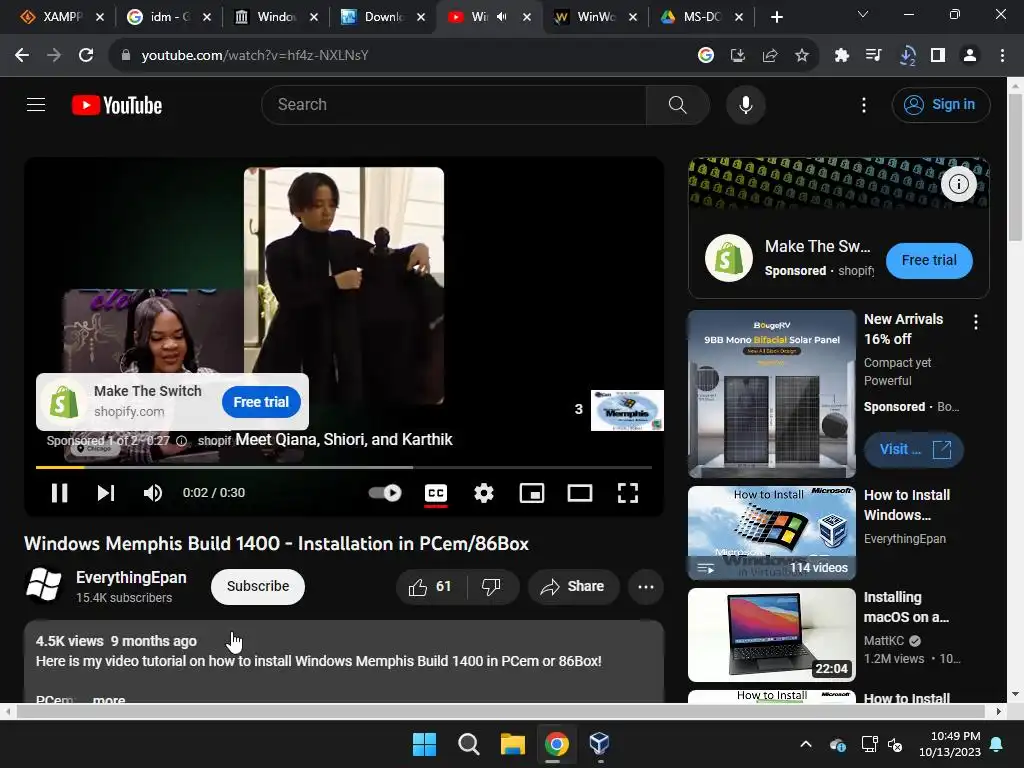Seek along the video progress bar
This screenshot has width=1024, height=768.
344,468
